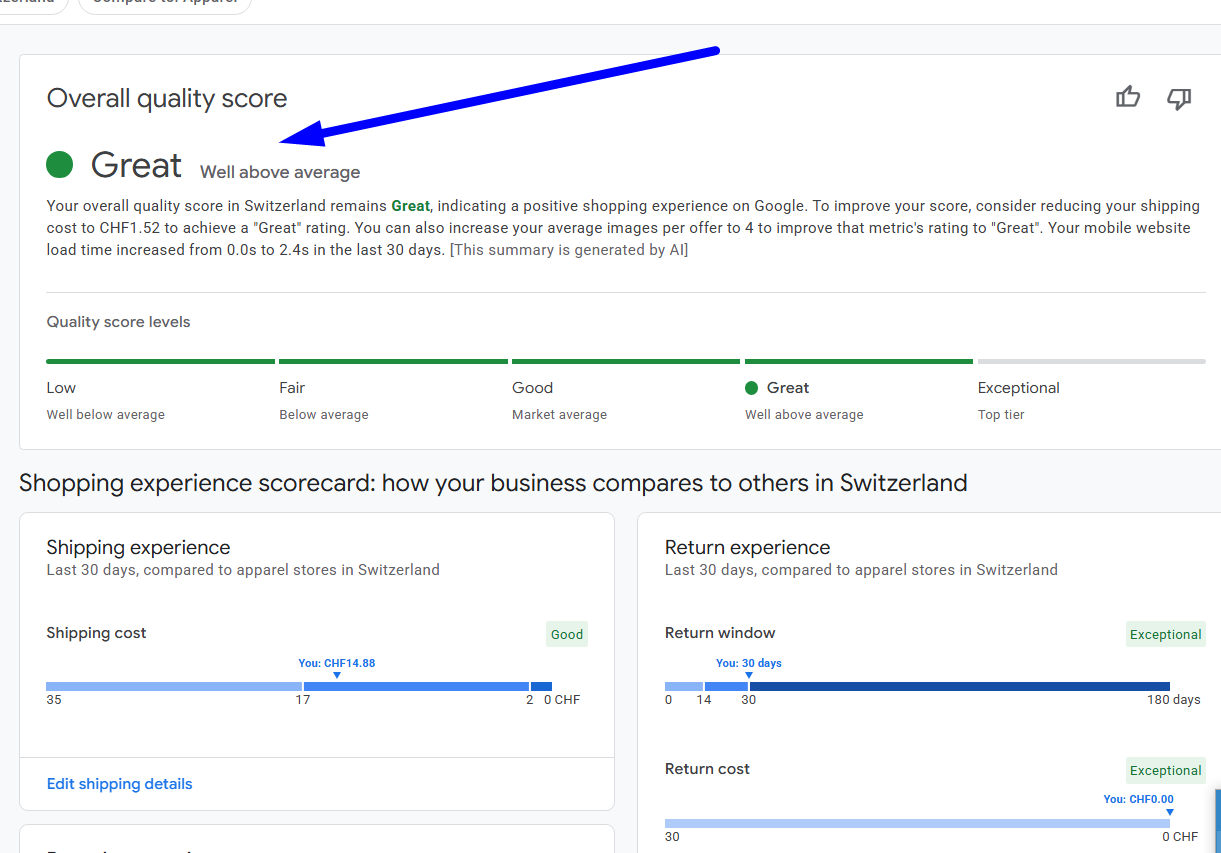Click the 'You: CHF0.00' return cost marker
Viewport: 1221px width, 853px height.
pyautogui.click(x=1138, y=800)
